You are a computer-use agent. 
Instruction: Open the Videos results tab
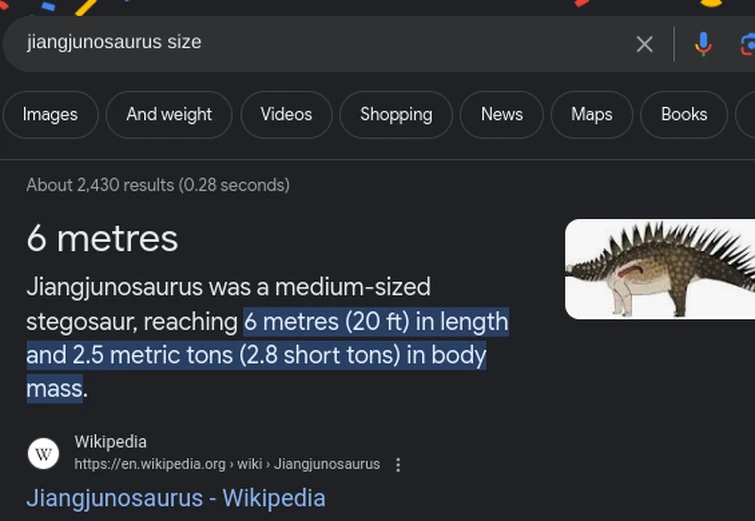tap(286, 115)
